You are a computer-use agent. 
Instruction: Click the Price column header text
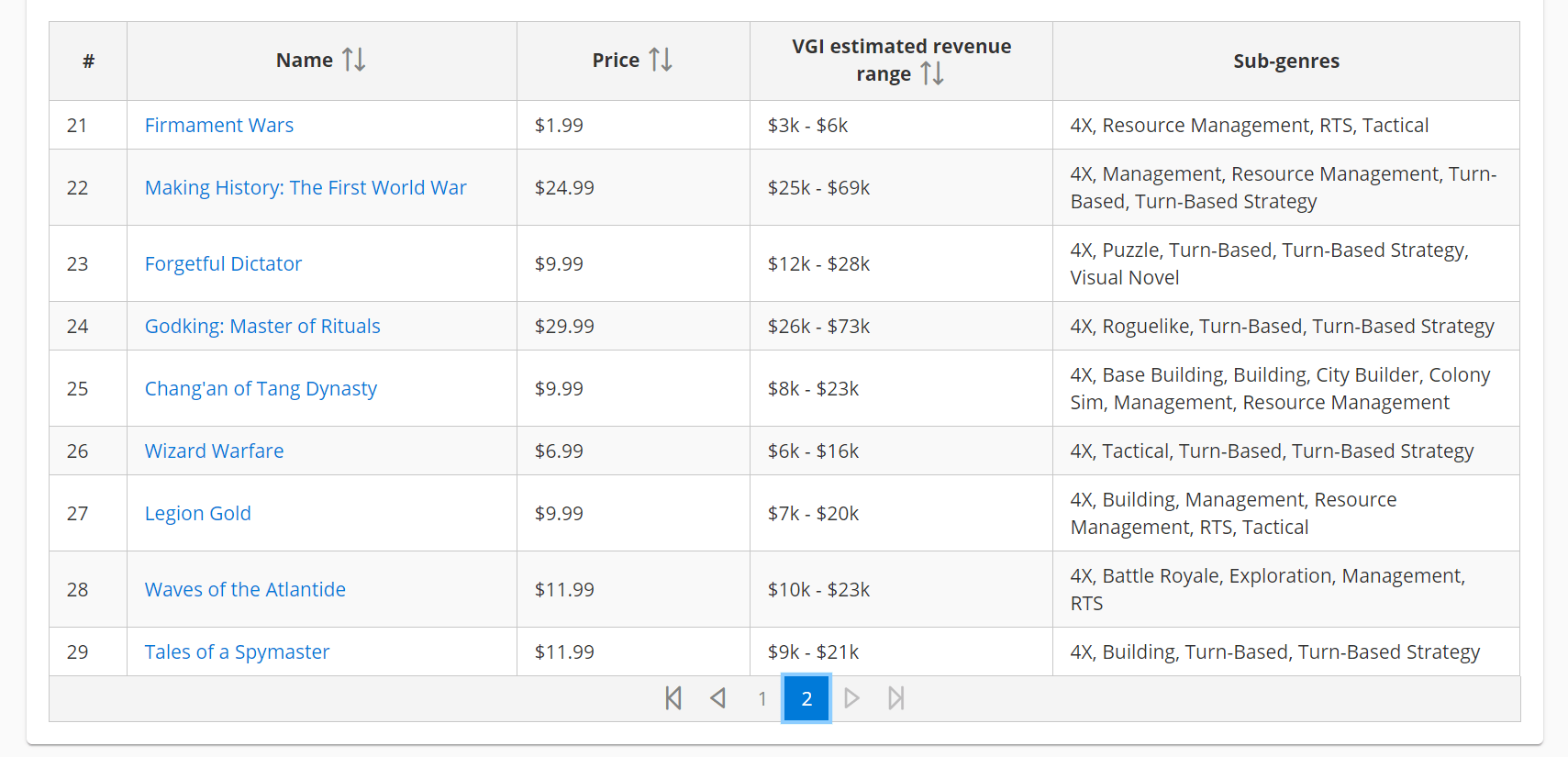616,60
